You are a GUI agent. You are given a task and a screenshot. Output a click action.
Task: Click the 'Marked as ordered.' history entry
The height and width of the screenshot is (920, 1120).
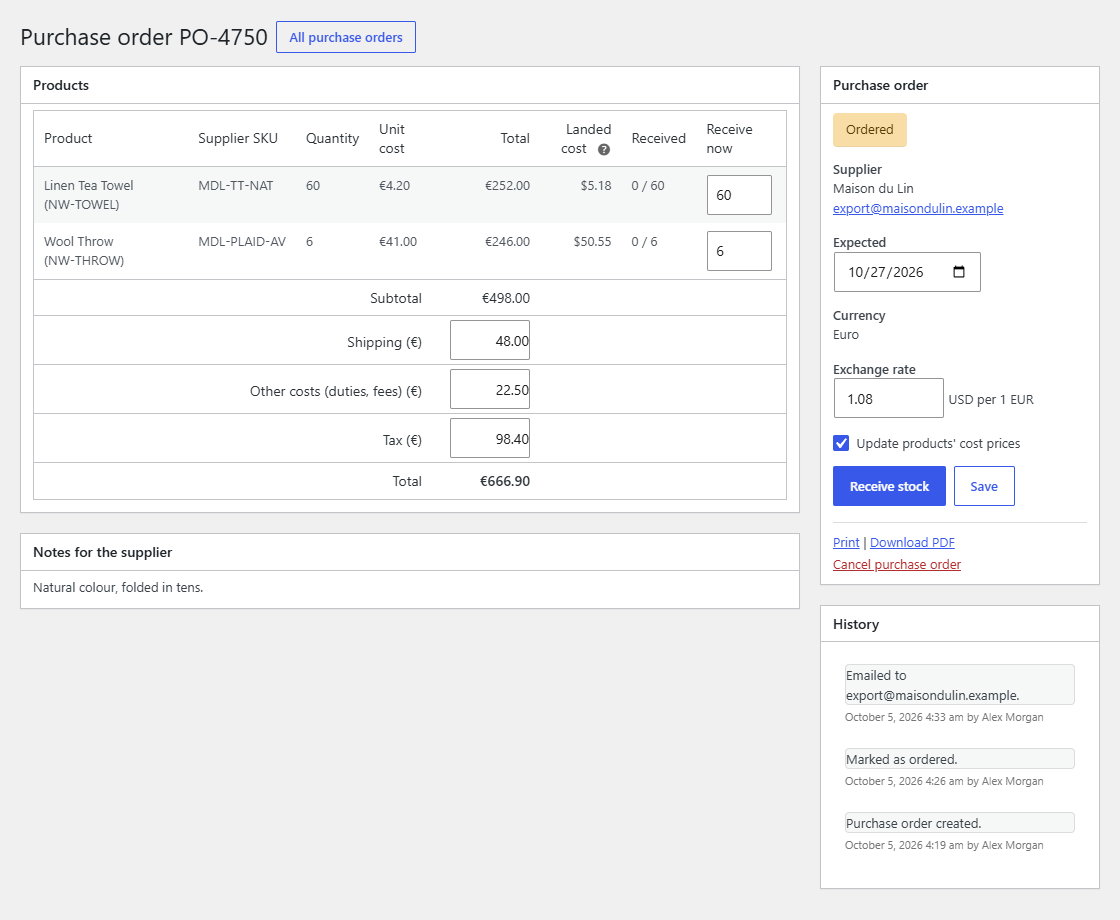tap(959, 759)
